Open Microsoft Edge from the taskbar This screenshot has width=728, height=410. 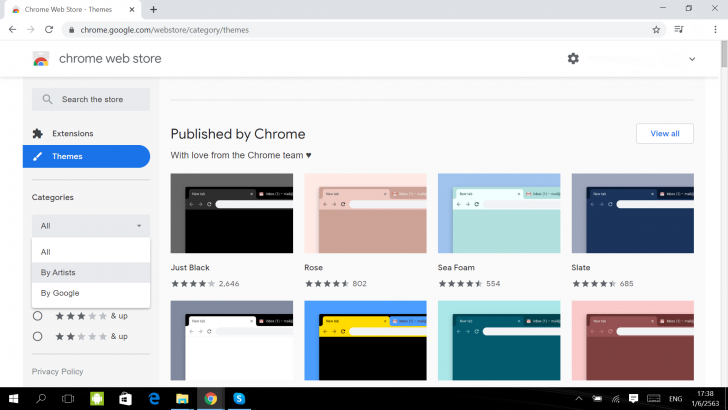(x=154, y=398)
